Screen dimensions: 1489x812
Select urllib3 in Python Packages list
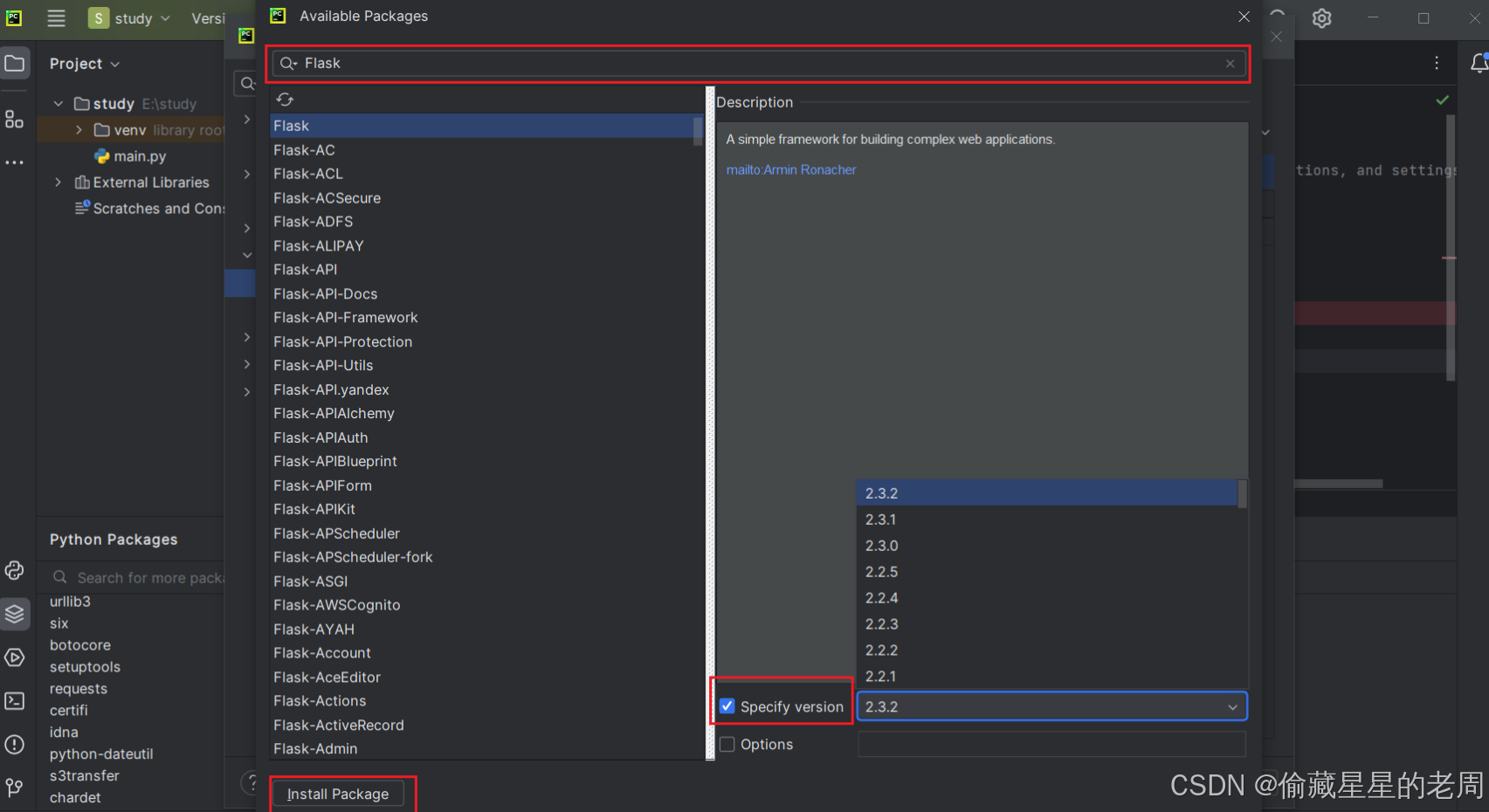click(x=70, y=602)
